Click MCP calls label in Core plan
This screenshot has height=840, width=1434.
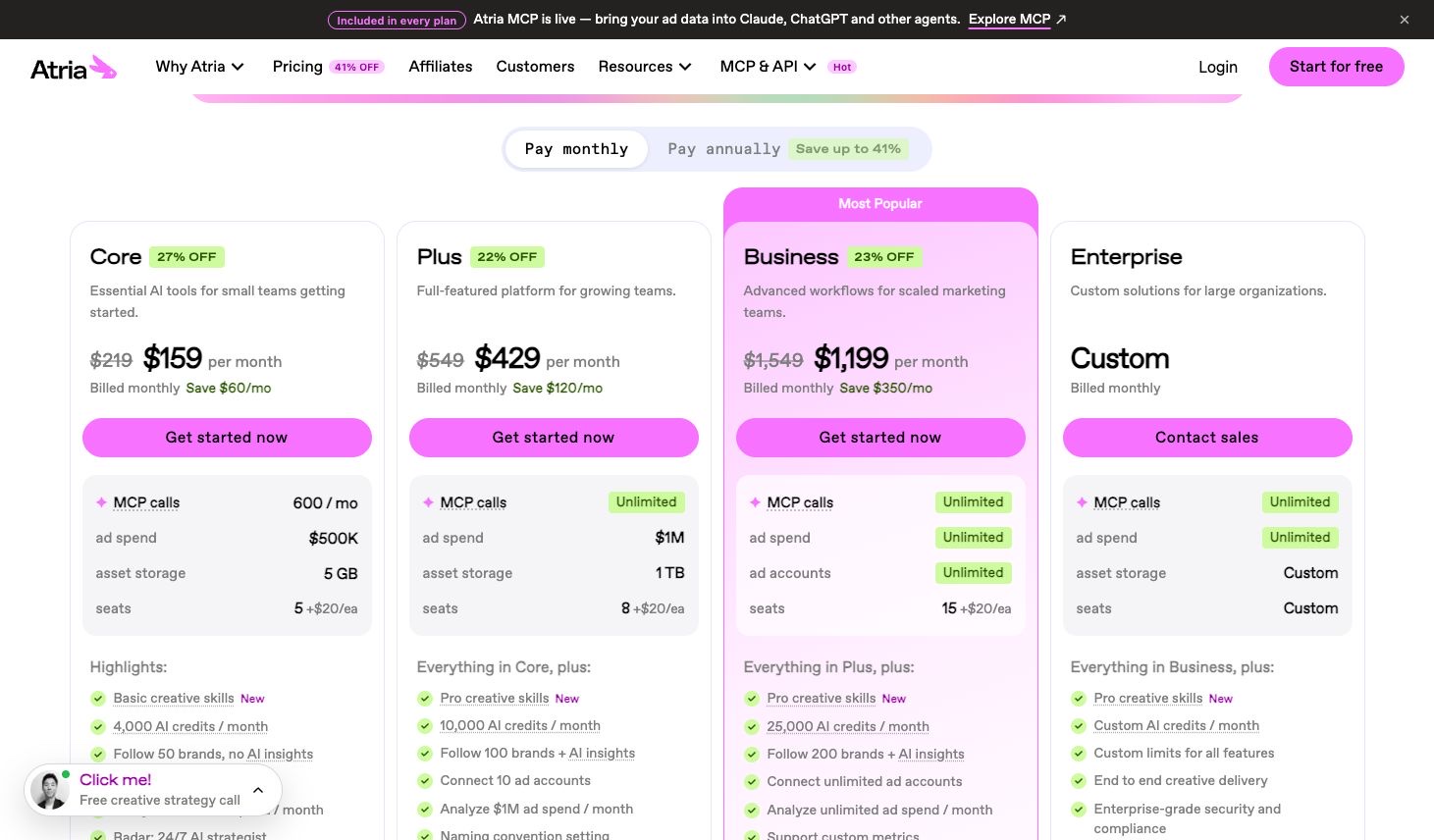click(x=146, y=502)
